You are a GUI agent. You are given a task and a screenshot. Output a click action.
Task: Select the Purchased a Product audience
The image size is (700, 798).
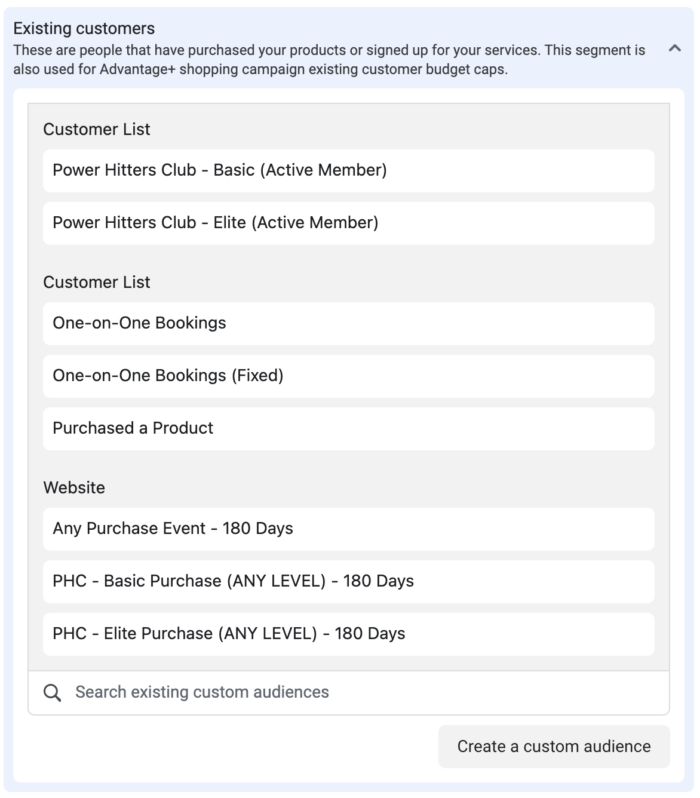(349, 429)
